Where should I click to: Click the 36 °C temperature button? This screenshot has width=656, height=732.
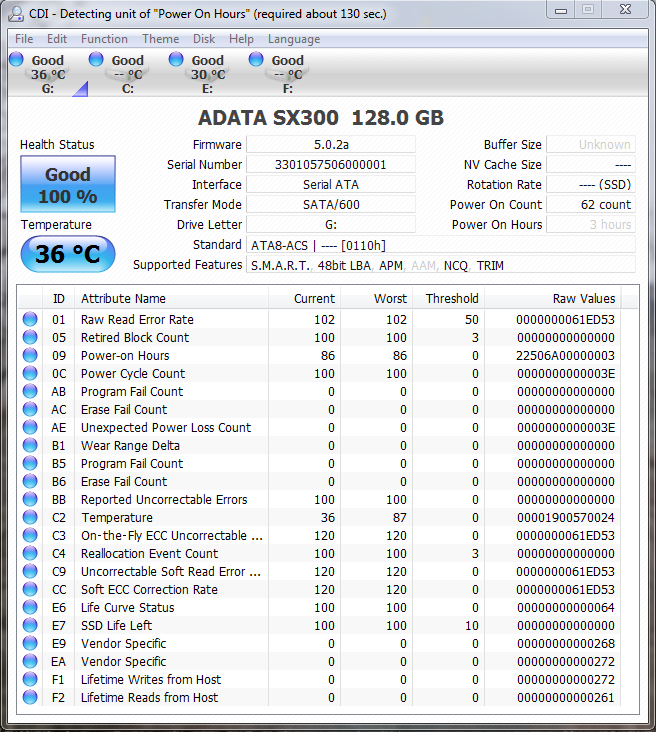[x=68, y=254]
